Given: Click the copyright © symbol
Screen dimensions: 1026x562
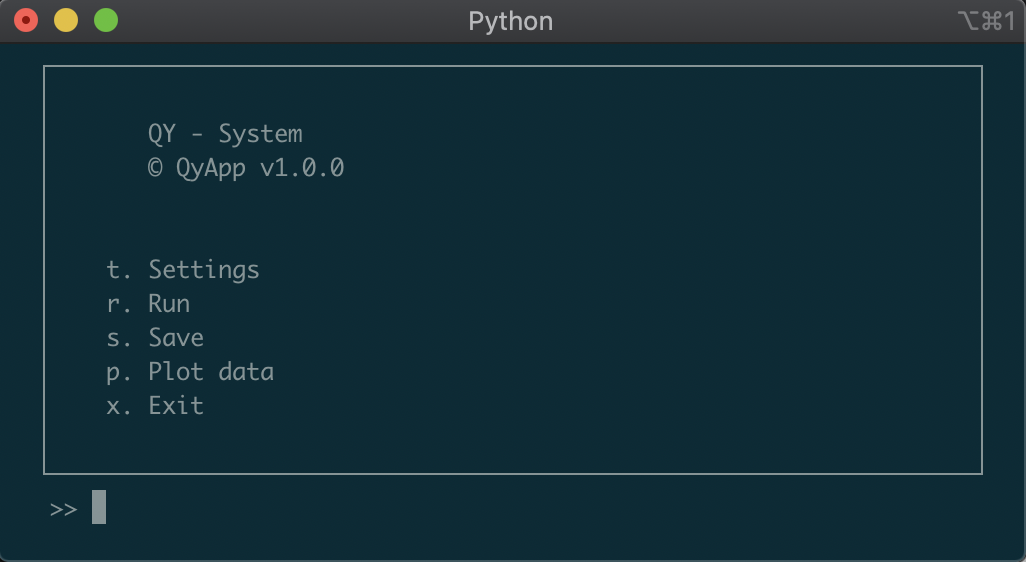Looking at the screenshot, I should click(x=155, y=168).
